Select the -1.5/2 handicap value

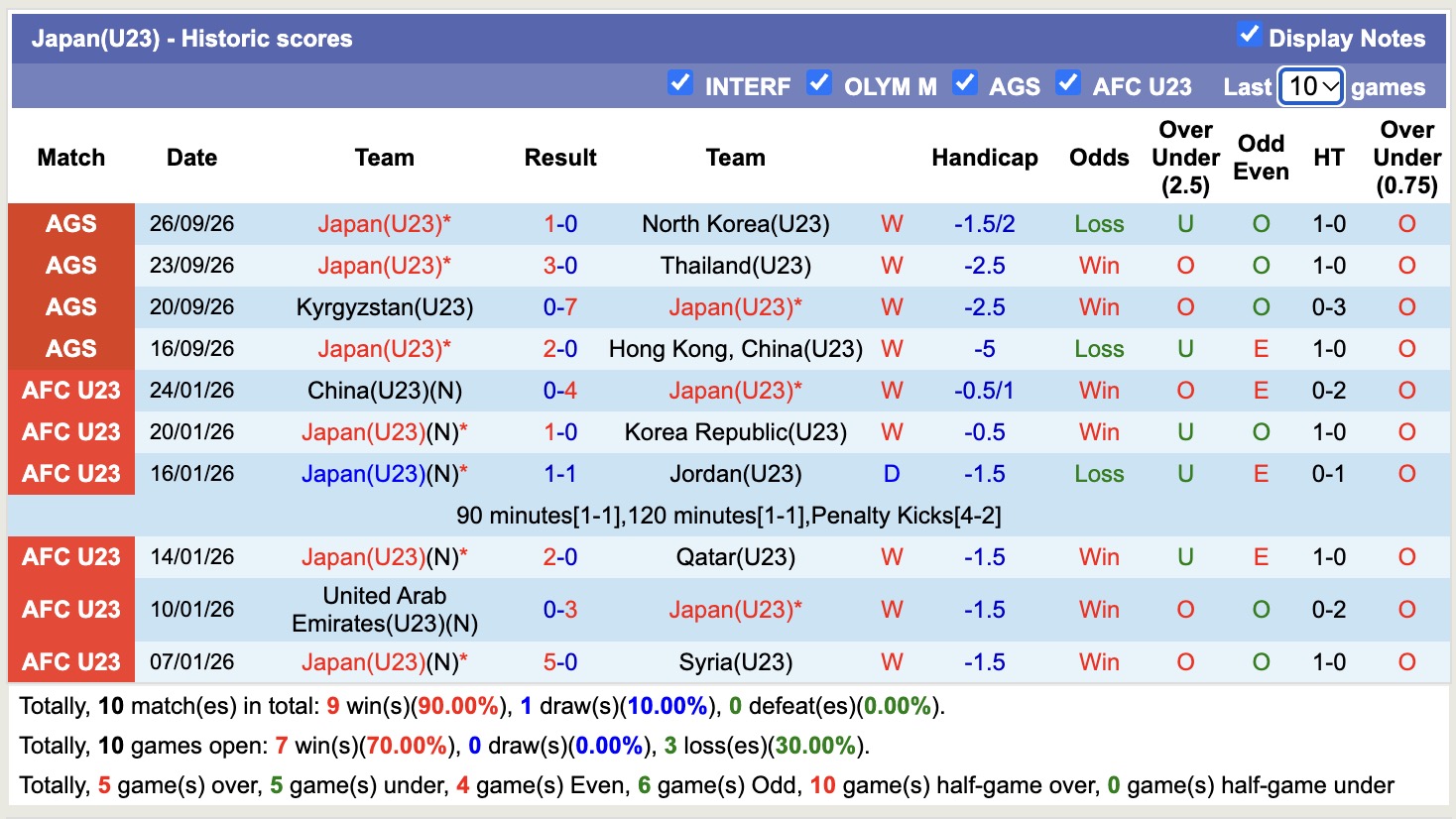(x=985, y=224)
